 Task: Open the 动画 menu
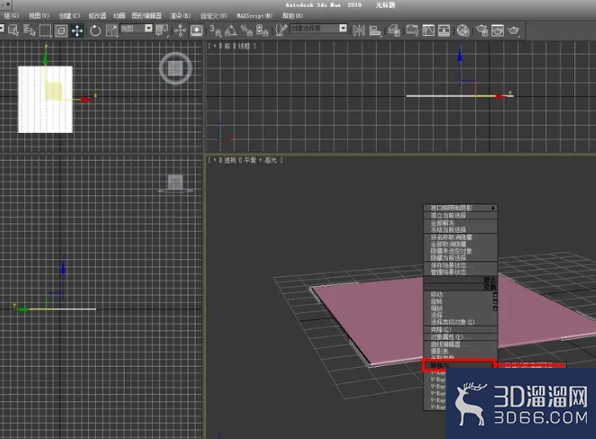pyautogui.click(x=119, y=16)
